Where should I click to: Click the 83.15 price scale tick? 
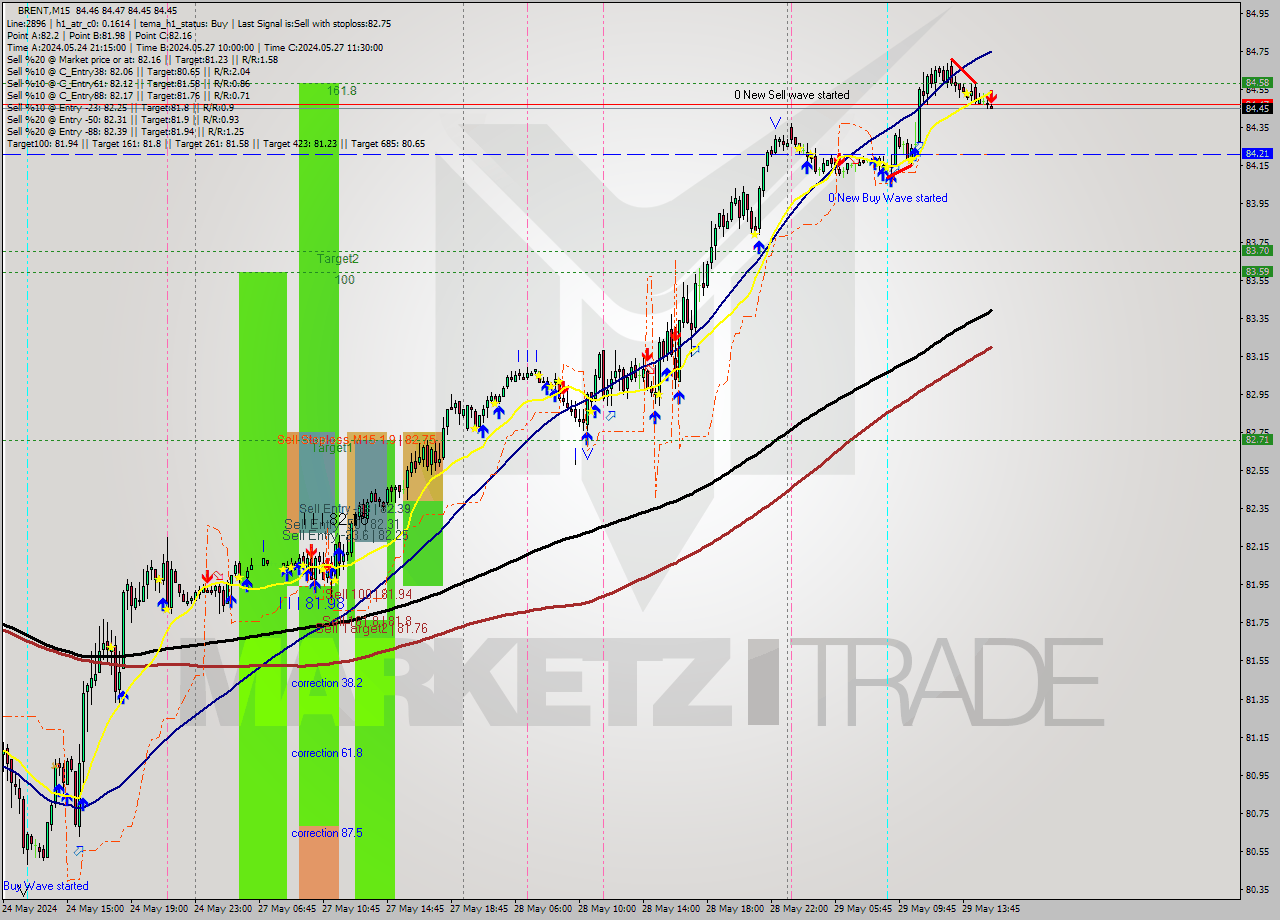tap(1257, 356)
